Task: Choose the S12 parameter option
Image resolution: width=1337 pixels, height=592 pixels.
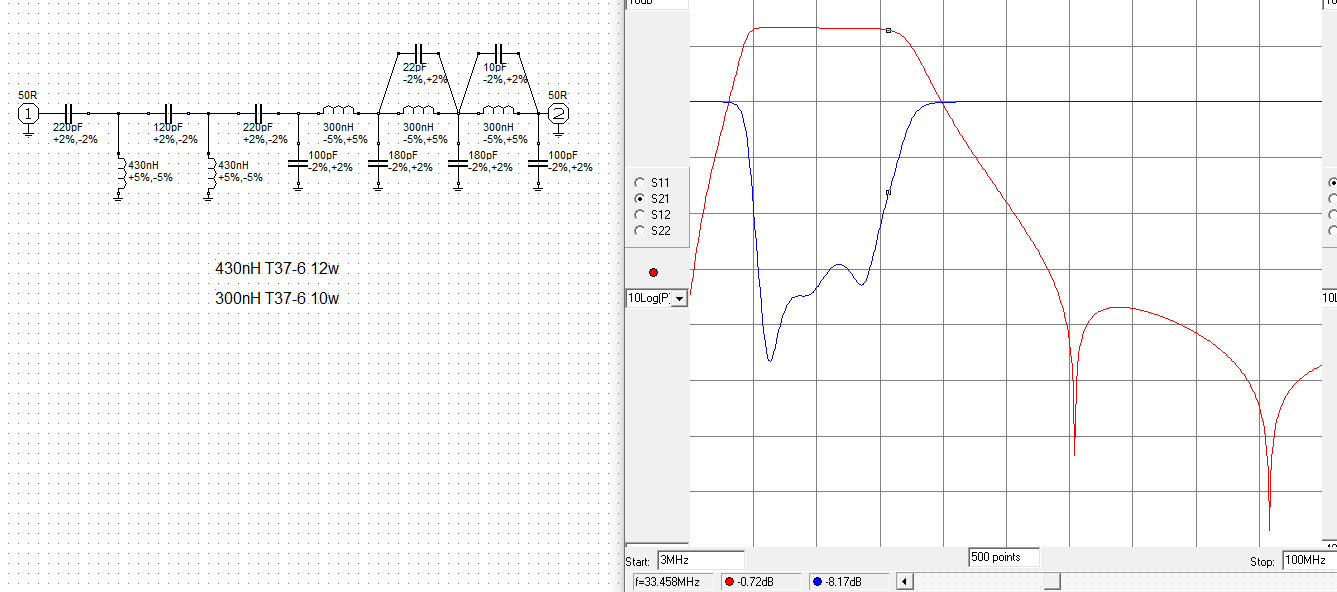Action: [x=640, y=215]
